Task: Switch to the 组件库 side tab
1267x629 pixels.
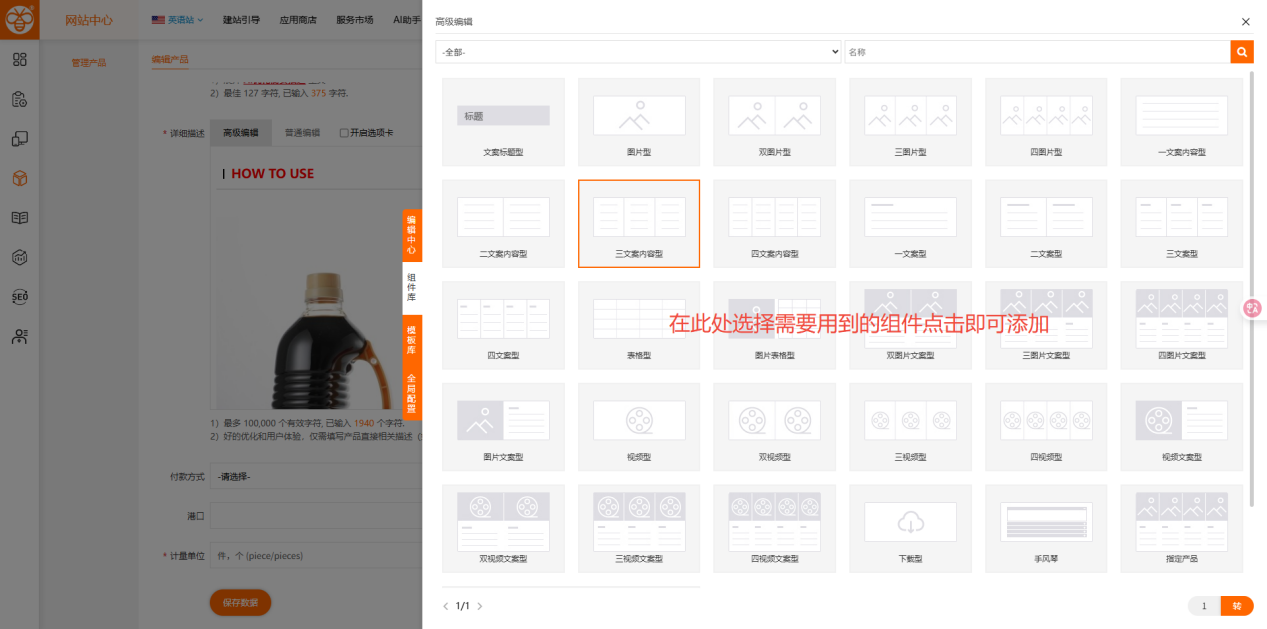Action: (x=412, y=288)
